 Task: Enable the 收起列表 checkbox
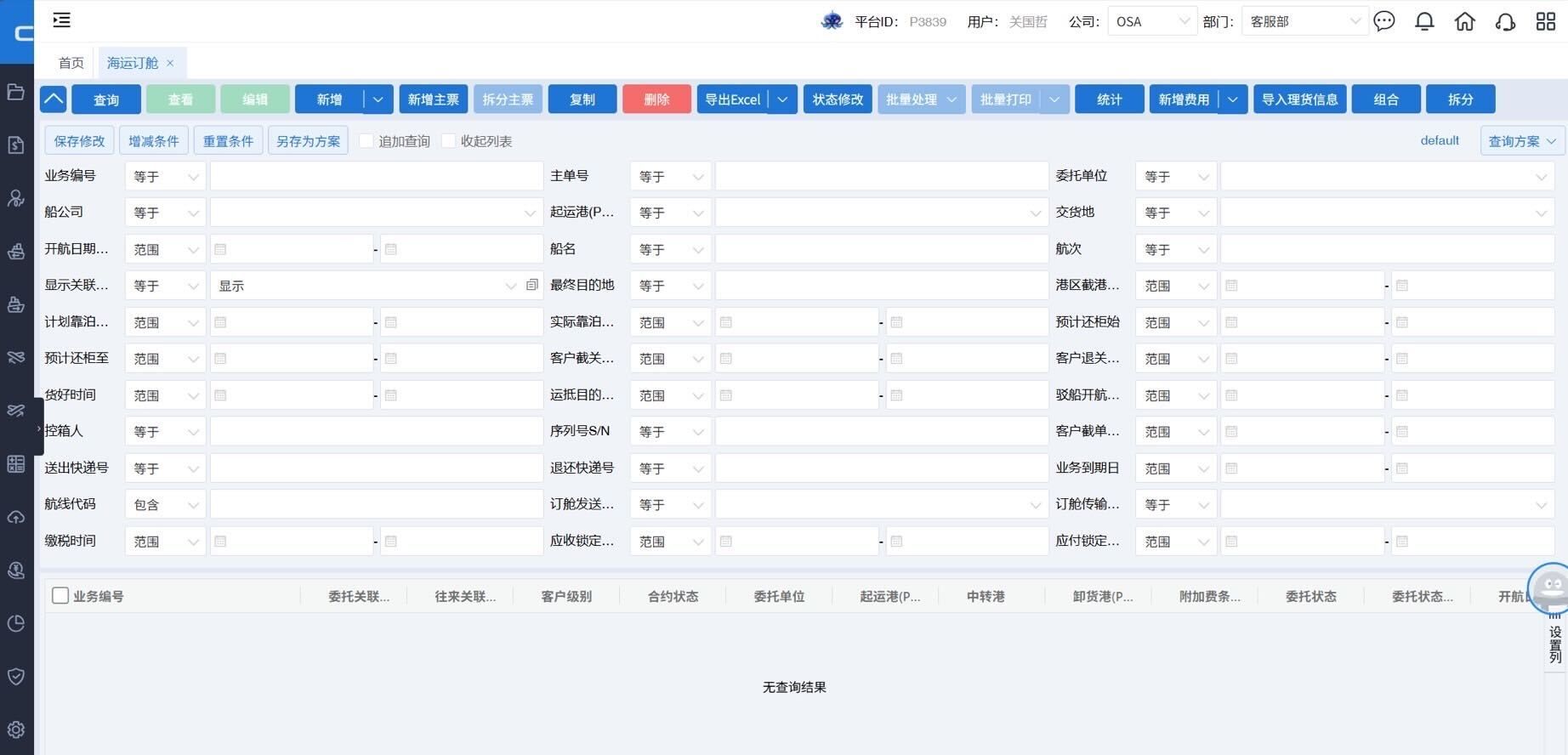pyautogui.click(x=449, y=141)
